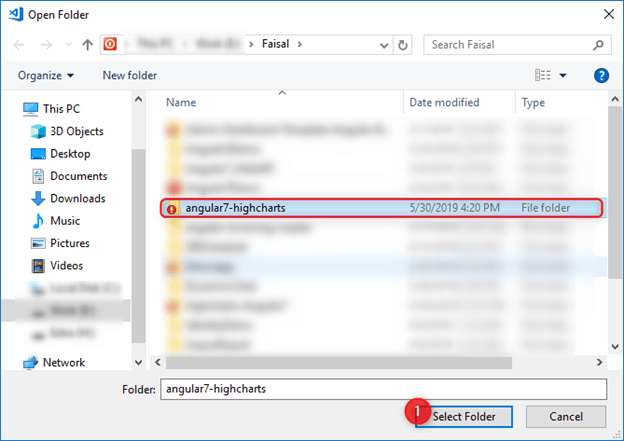Click the Documents page icon
This screenshot has width=624, height=441.
click(x=38, y=176)
